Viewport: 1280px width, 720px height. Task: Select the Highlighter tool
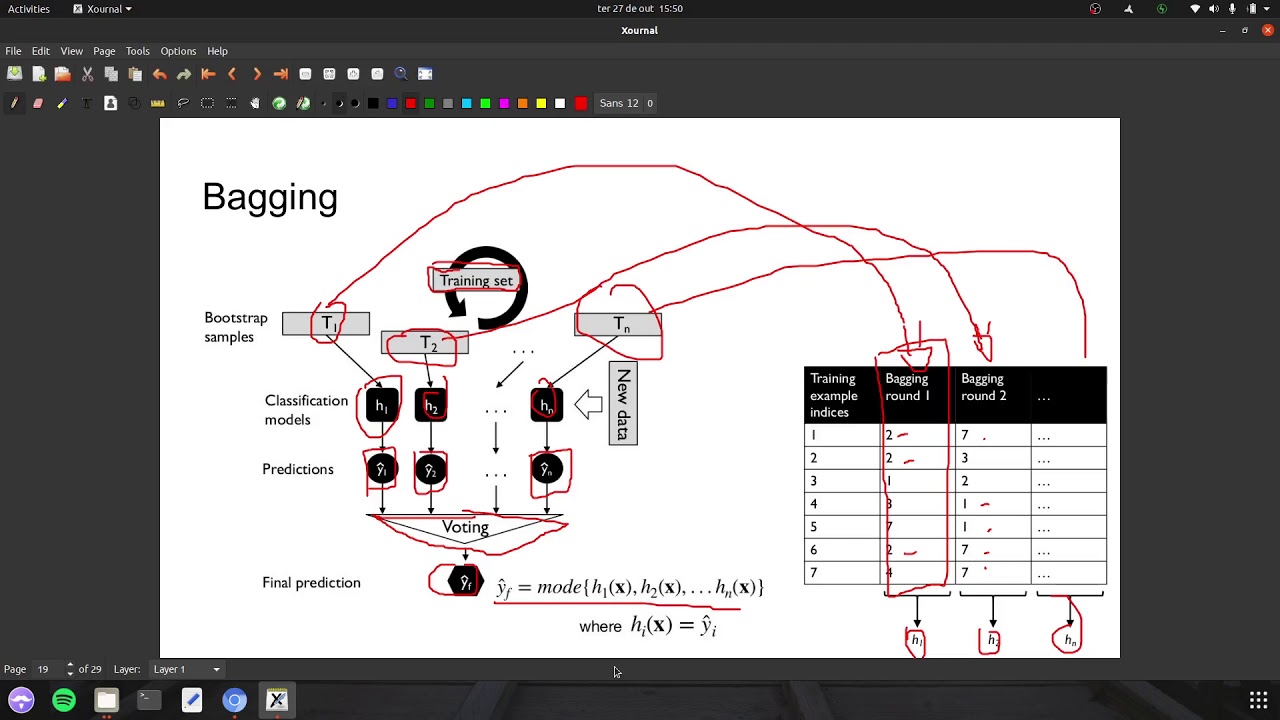point(62,103)
